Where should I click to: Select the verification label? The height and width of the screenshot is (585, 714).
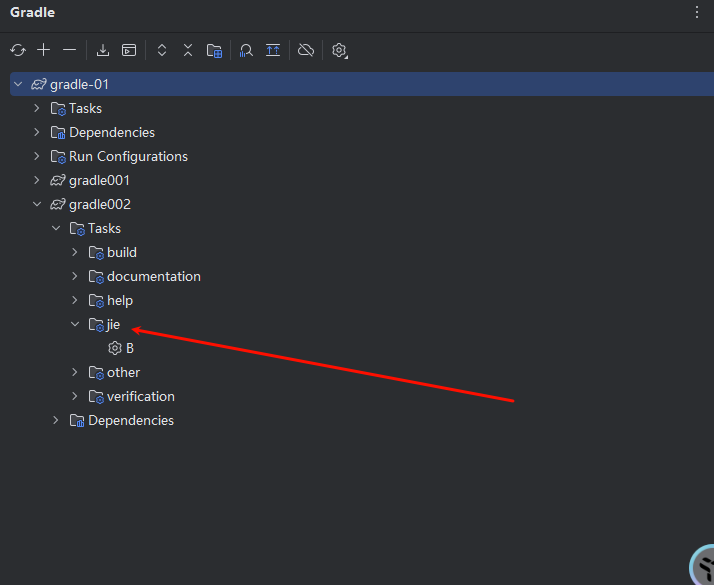pyautogui.click(x=141, y=397)
